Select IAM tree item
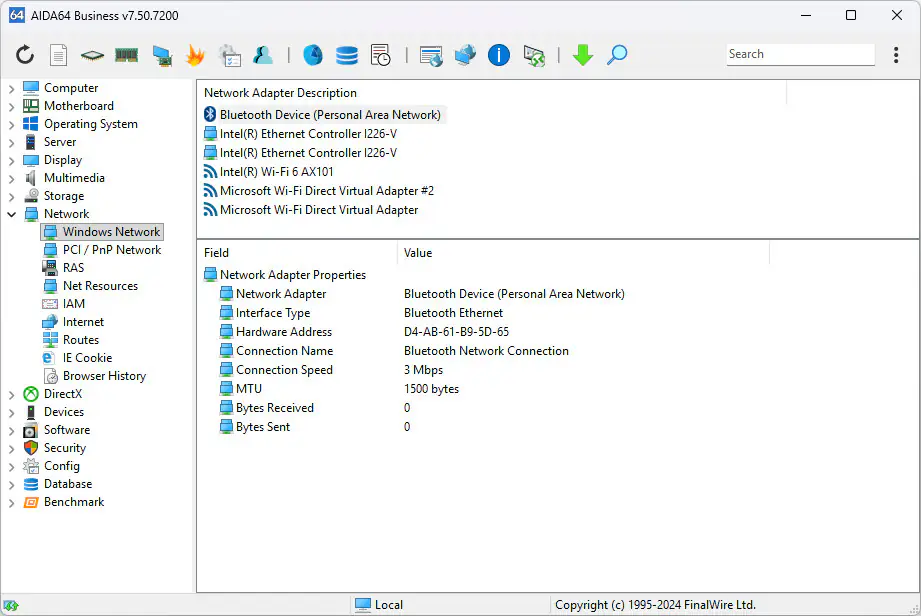This screenshot has height=616, width=921. pyautogui.click(x=63, y=304)
